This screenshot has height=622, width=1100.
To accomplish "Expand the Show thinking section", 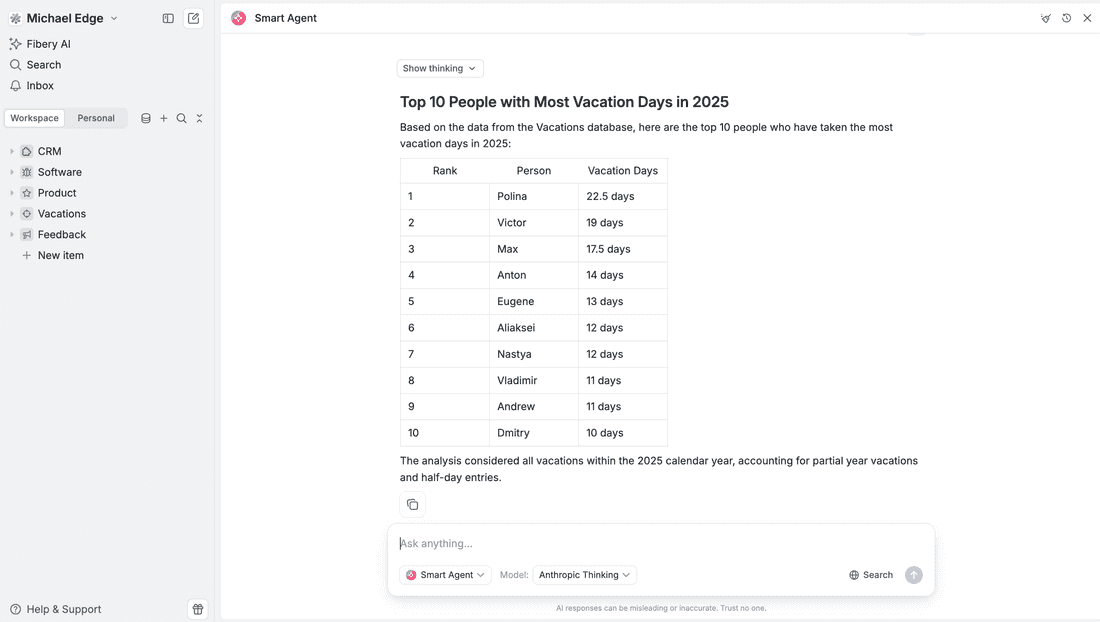I will (x=440, y=68).
